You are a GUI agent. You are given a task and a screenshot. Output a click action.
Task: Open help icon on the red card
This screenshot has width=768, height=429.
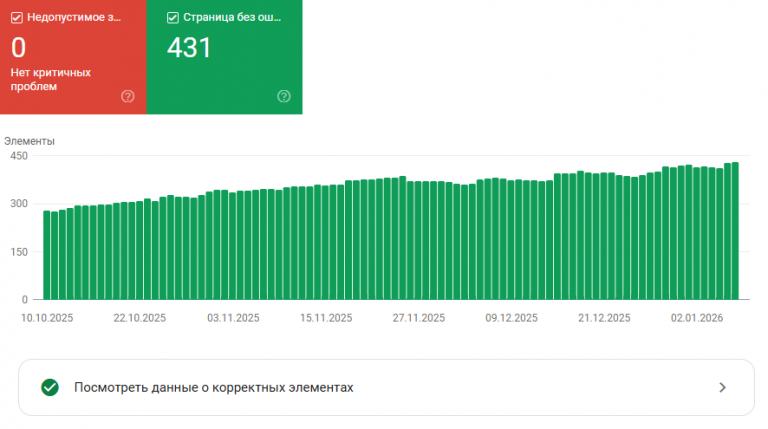(x=128, y=96)
